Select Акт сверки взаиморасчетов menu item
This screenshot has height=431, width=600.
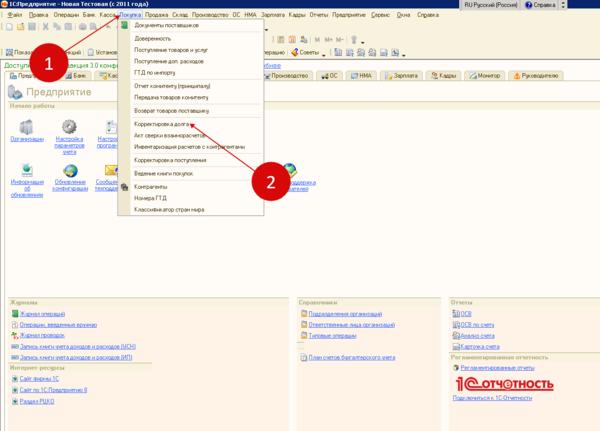pyautogui.click(x=197, y=136)
